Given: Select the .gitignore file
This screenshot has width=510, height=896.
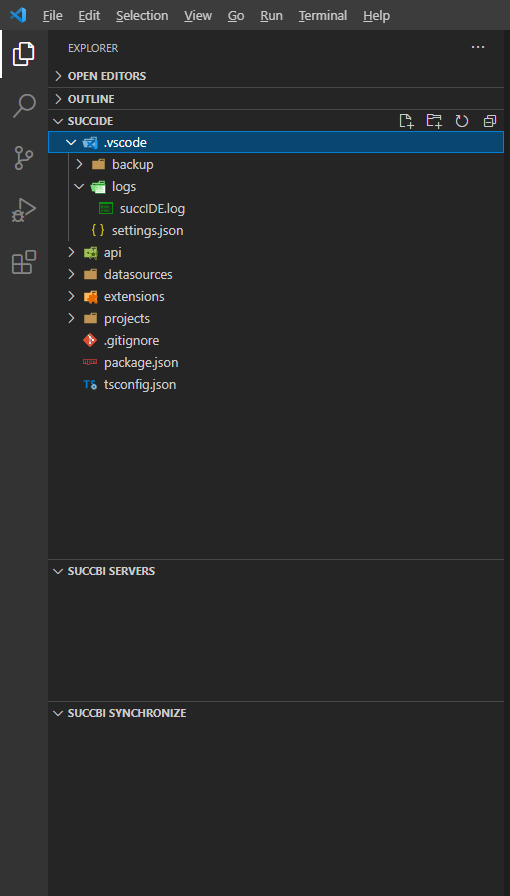Looking at the screenshot, I should 276,341.
